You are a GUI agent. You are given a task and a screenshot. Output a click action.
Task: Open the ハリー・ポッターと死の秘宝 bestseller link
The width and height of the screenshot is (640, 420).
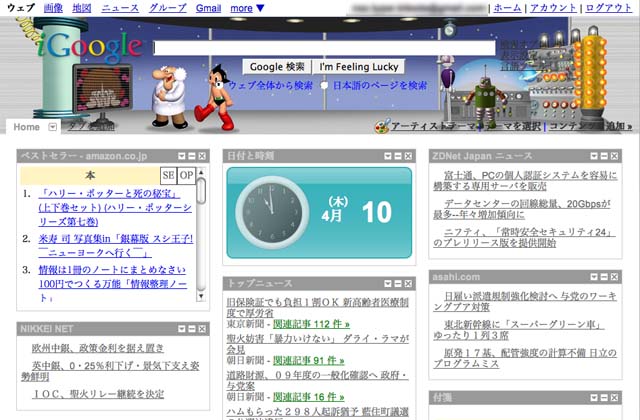point(115,207)
